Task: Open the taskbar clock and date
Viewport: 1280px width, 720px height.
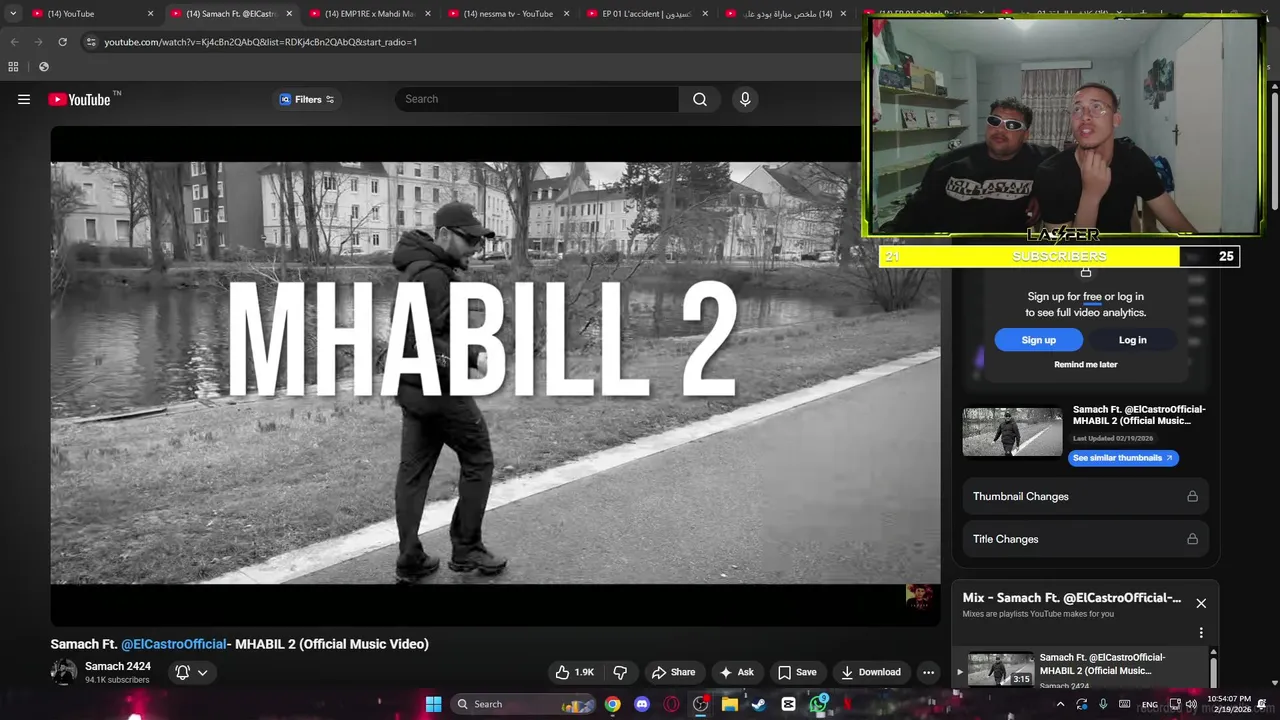Action: [1228, 704]
